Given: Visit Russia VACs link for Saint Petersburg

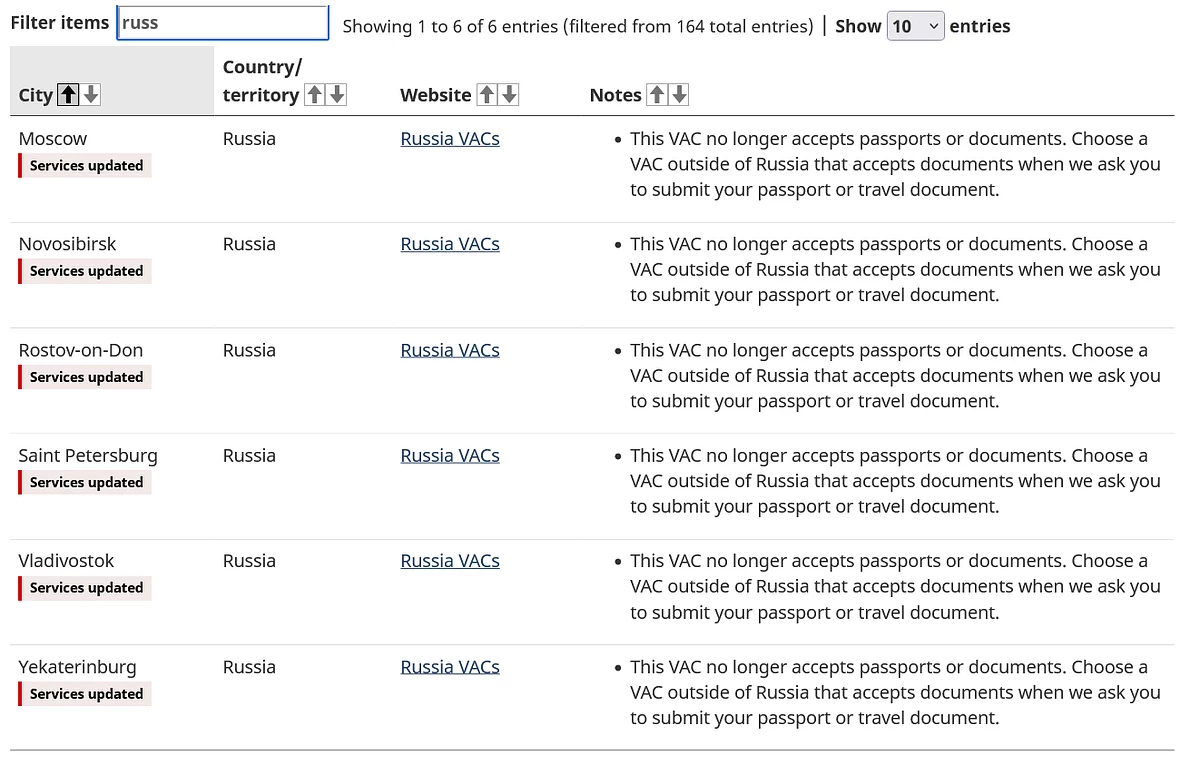Looking at the screenshot, I should tap(450, 455).
